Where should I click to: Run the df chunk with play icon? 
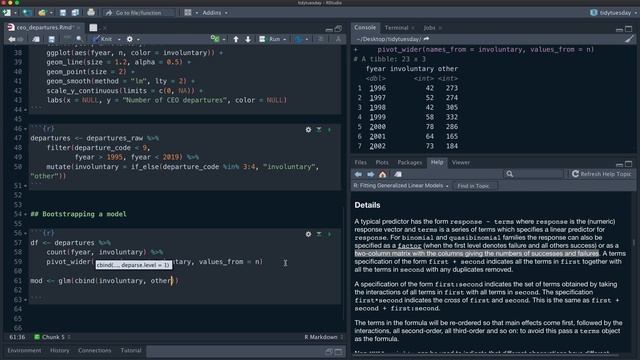coord(329,234)
